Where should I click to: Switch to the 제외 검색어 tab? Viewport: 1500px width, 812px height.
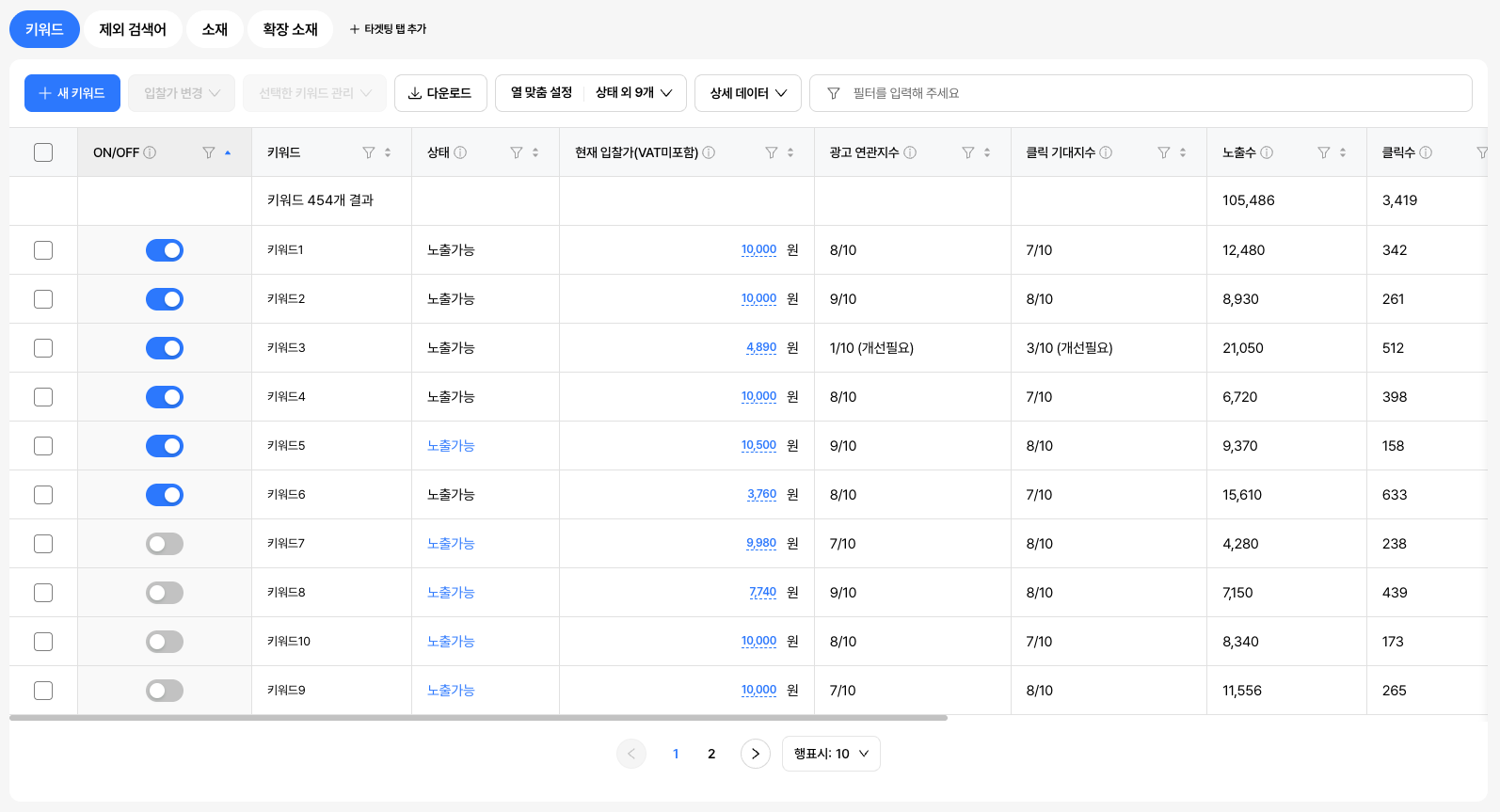(x=133, y=29)
